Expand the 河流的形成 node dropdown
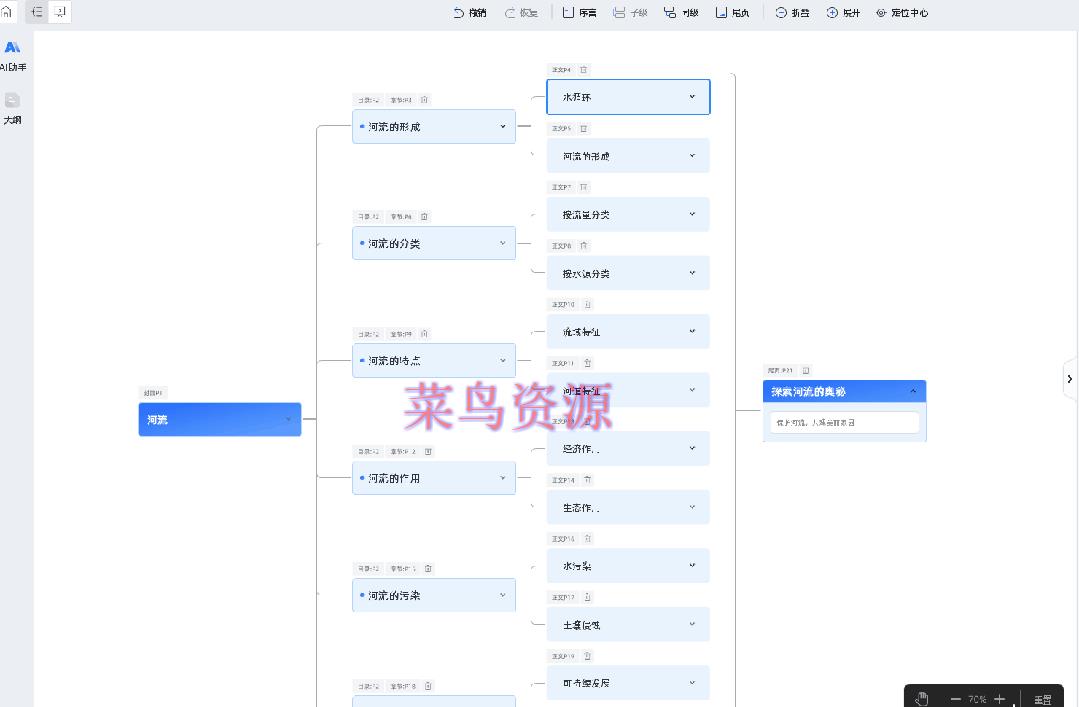This screenshot has width=1079, height=707. (503, 126)
